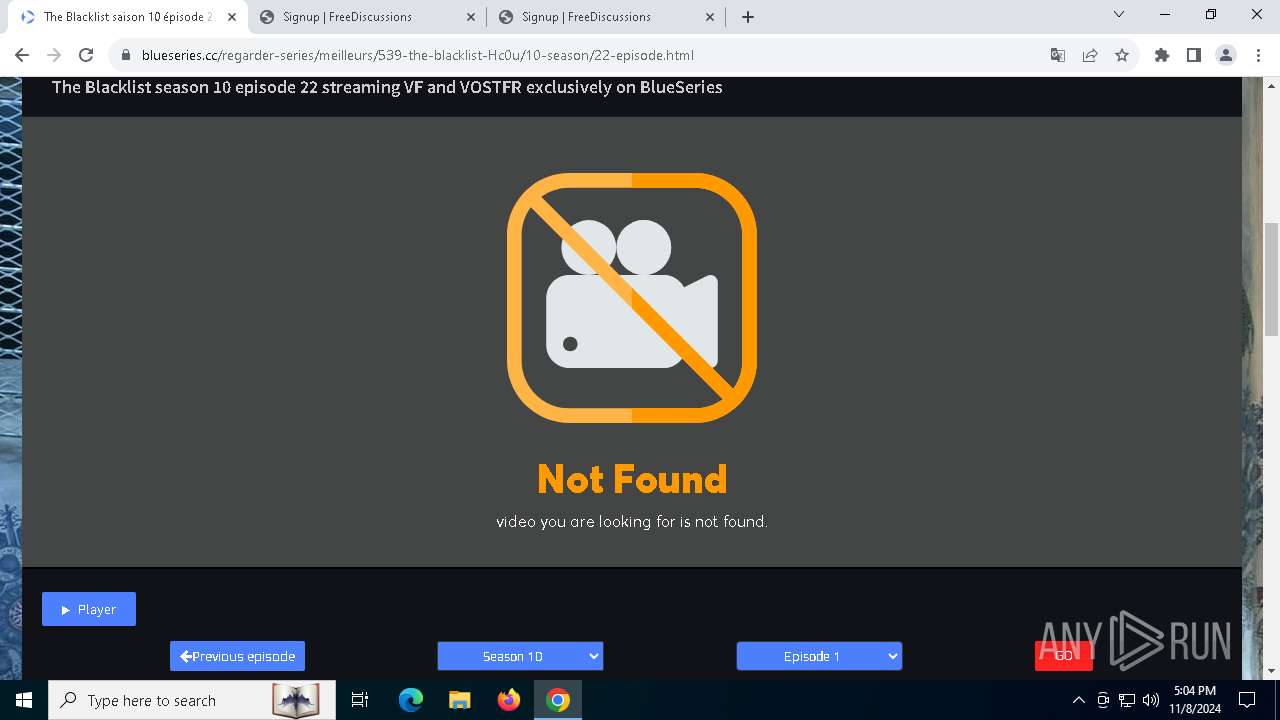The width and height of the screenshot is (1280, 720).
Task: Open the Chrome three-dot menu
Action: 1258,55
